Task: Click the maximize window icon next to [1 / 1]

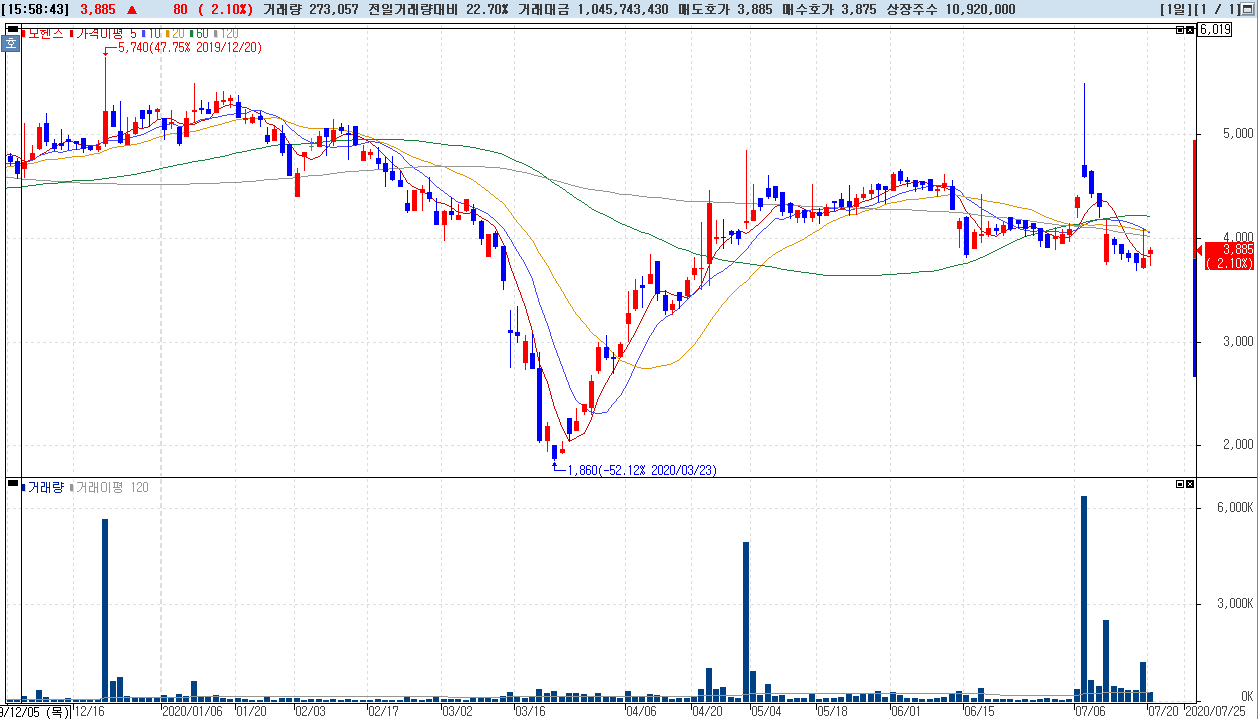Action: click(x=1250, y=9)
